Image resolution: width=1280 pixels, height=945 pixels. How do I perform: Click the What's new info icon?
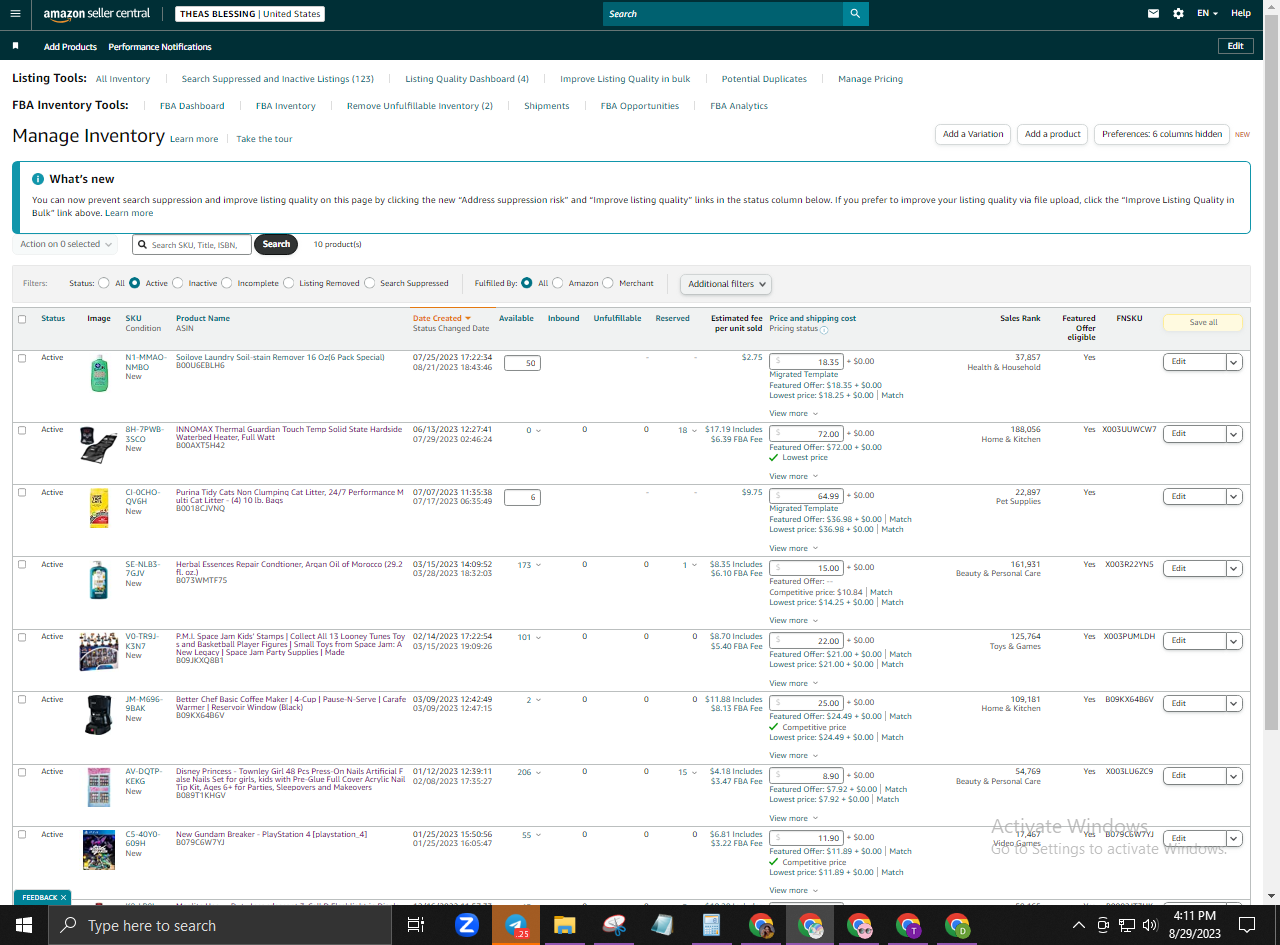click(x=38, y=179)
